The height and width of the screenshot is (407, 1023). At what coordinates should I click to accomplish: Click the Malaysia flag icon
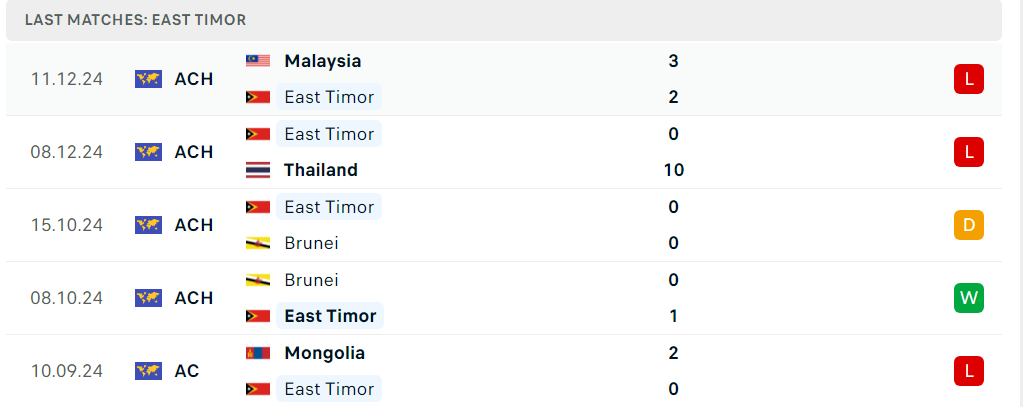click(x=258, y=61)
